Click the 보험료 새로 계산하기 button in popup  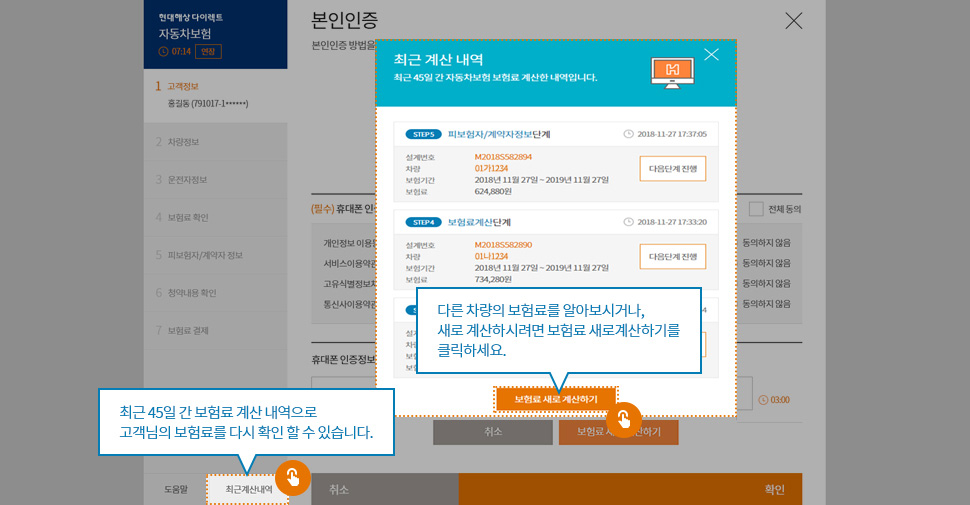[556, 399]
